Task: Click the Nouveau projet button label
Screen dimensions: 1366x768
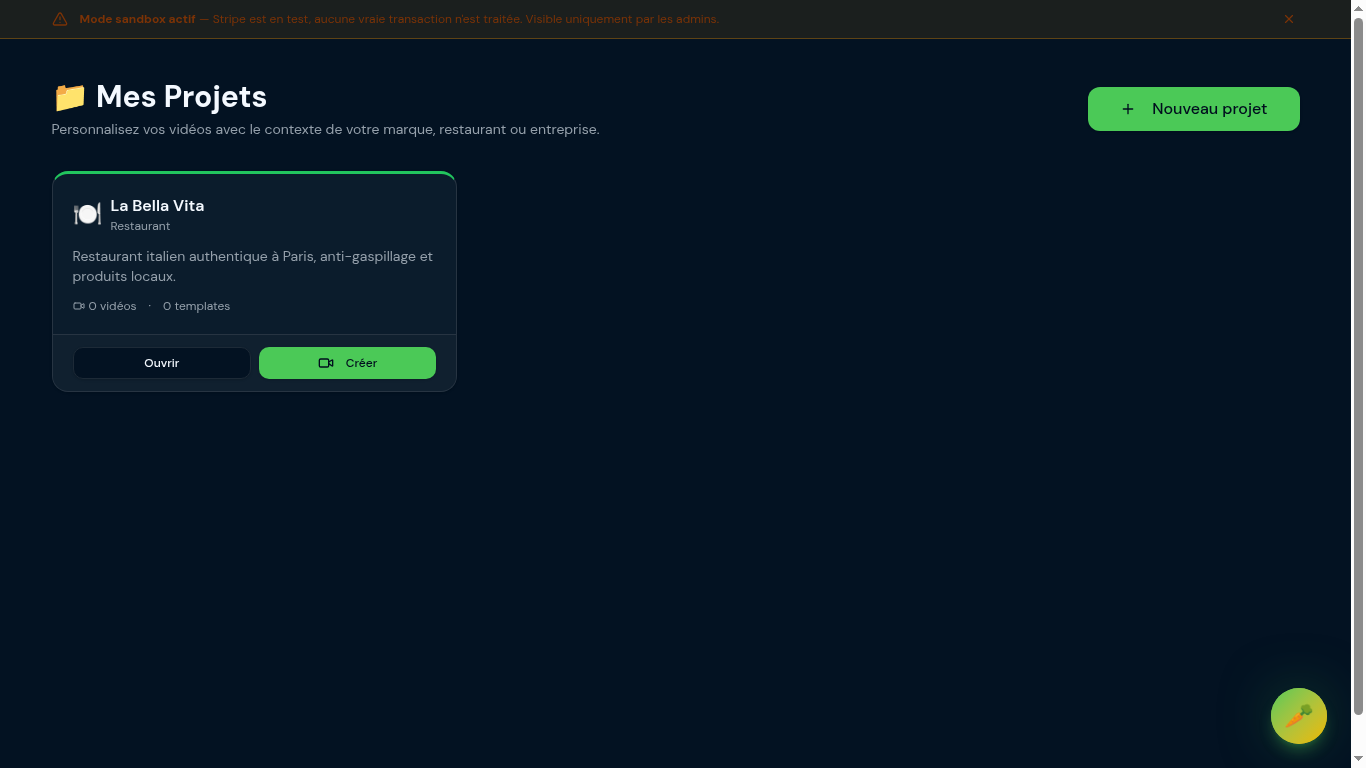Action: 1209,109
